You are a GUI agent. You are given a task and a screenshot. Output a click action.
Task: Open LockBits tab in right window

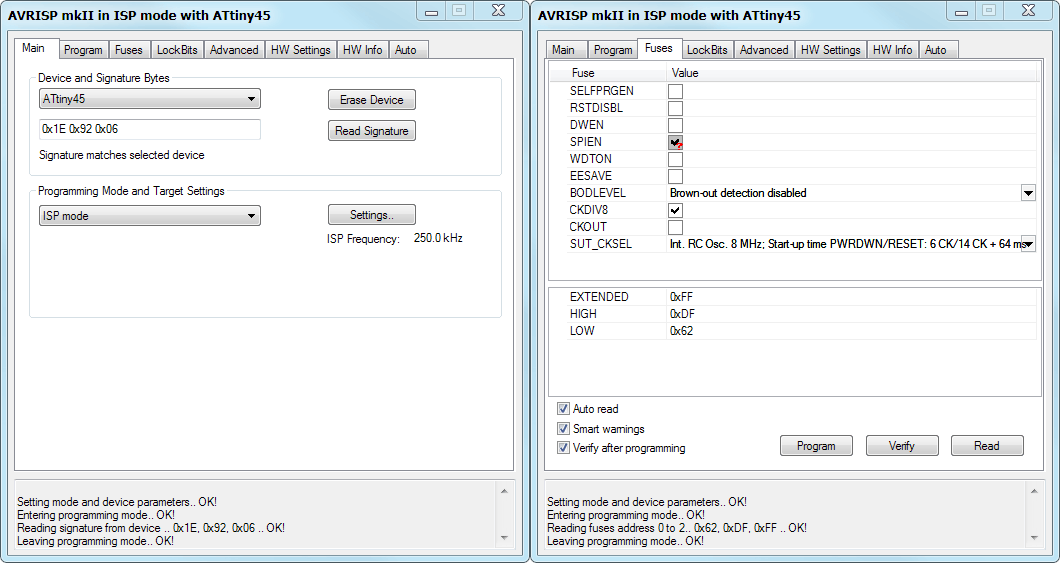(707, 50)
